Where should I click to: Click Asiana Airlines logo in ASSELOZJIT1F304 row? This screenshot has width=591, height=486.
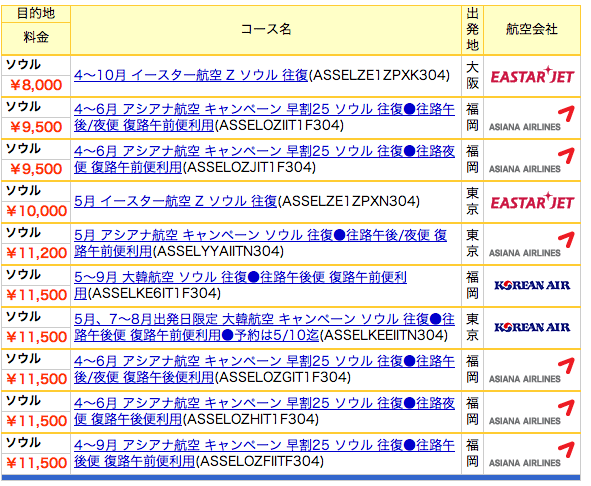click(x=531, y=161)
